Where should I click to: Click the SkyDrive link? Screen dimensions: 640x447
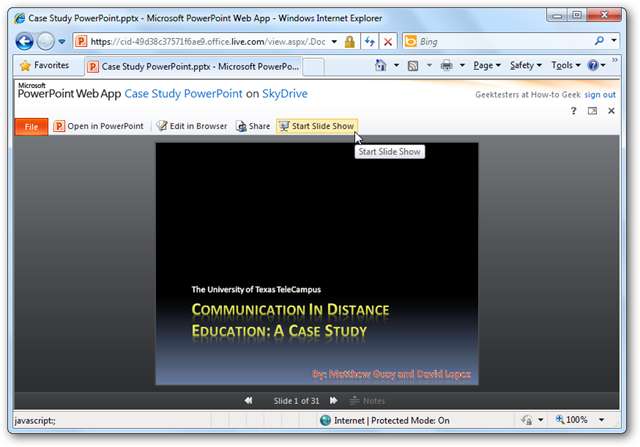[x=284, y=94]
